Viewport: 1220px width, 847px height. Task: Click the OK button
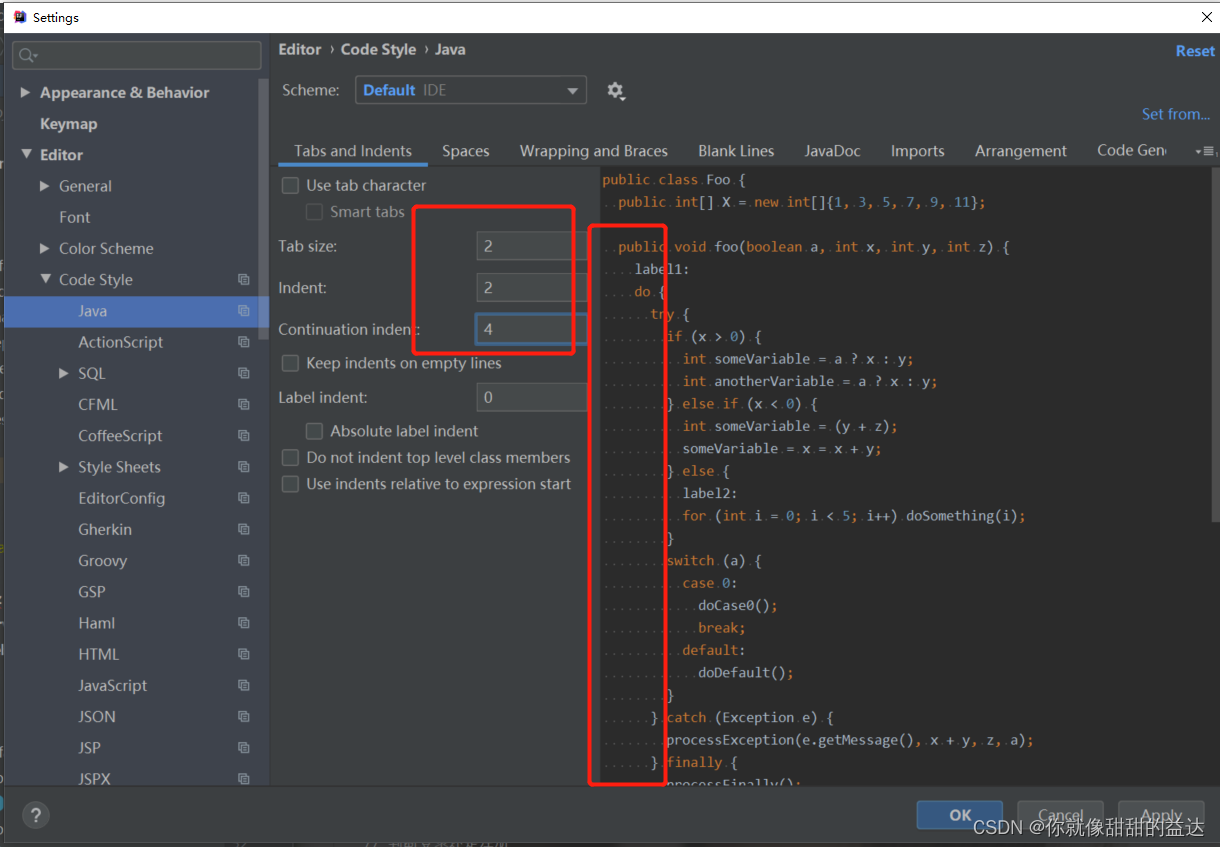959,815
